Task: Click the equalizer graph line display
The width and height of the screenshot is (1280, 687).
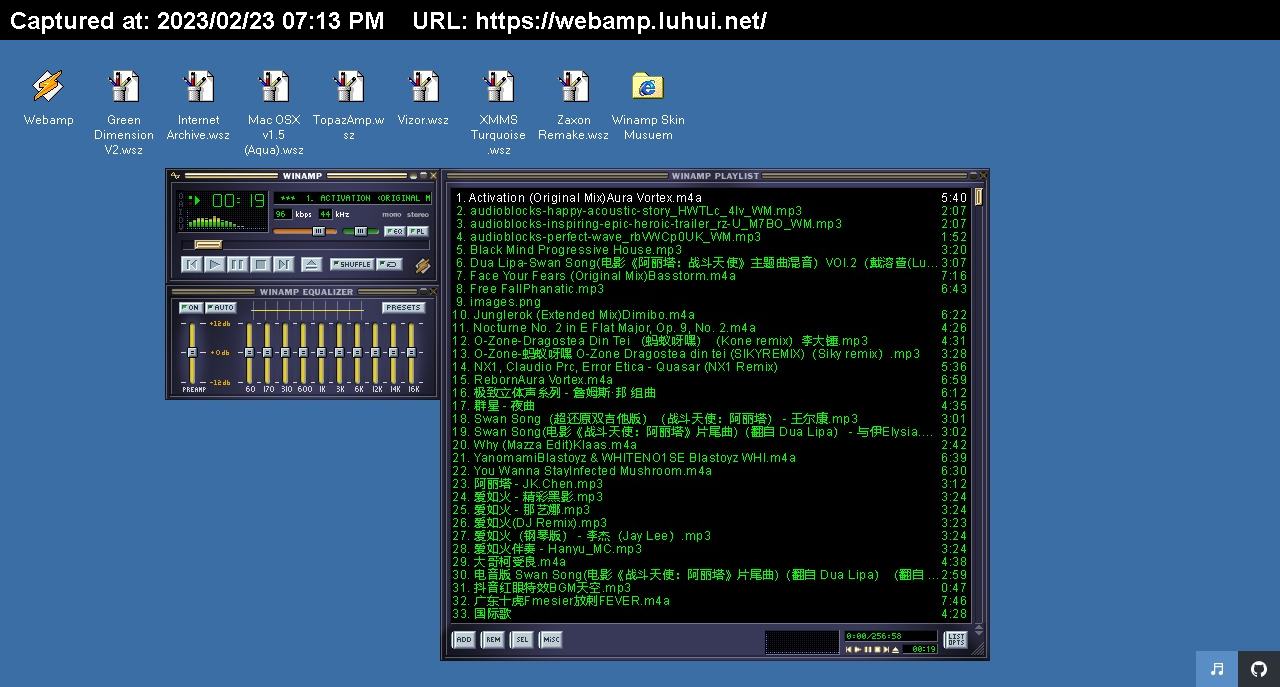Action: tap(307, 310)
